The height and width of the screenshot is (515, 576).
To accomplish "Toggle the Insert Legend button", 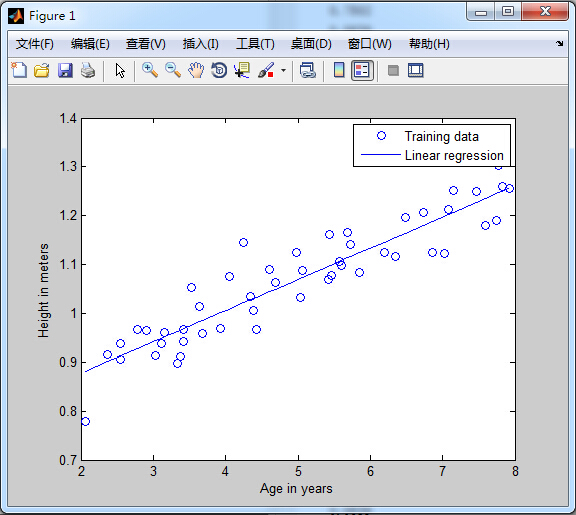I will coord(362,70).
